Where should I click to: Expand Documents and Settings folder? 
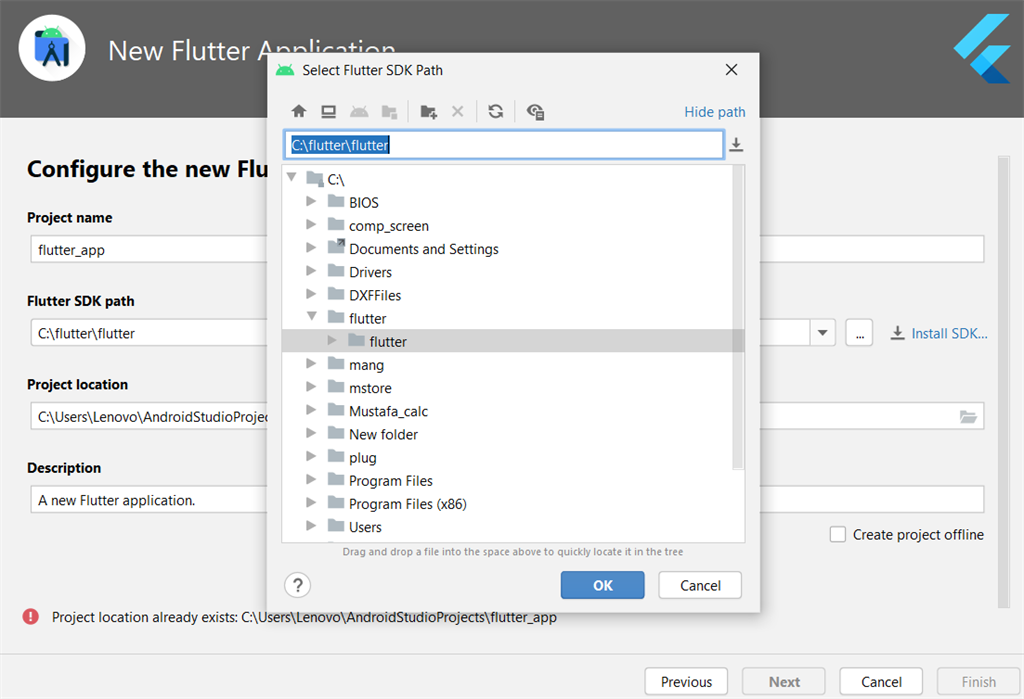(x=311, y=248)
